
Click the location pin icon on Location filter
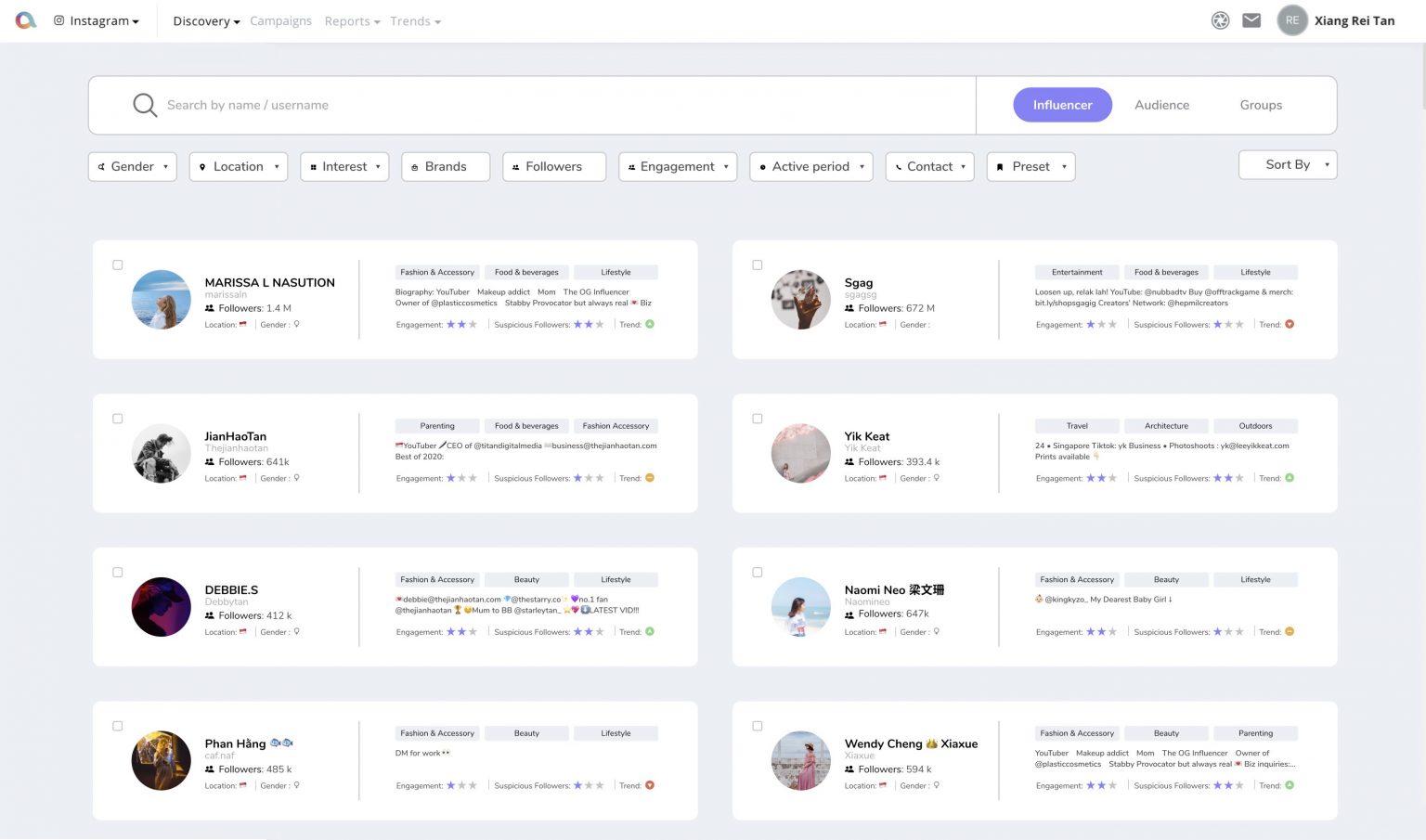point(203,166)
